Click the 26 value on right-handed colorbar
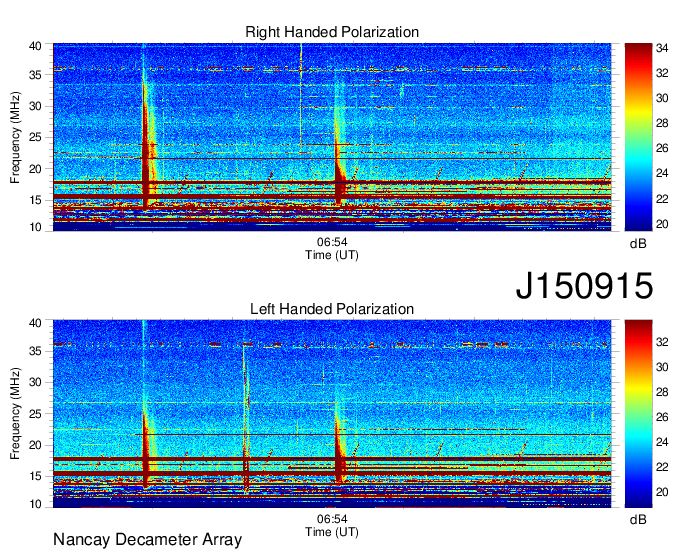This screenshot has width=680, height=552. tap(662, 148)
